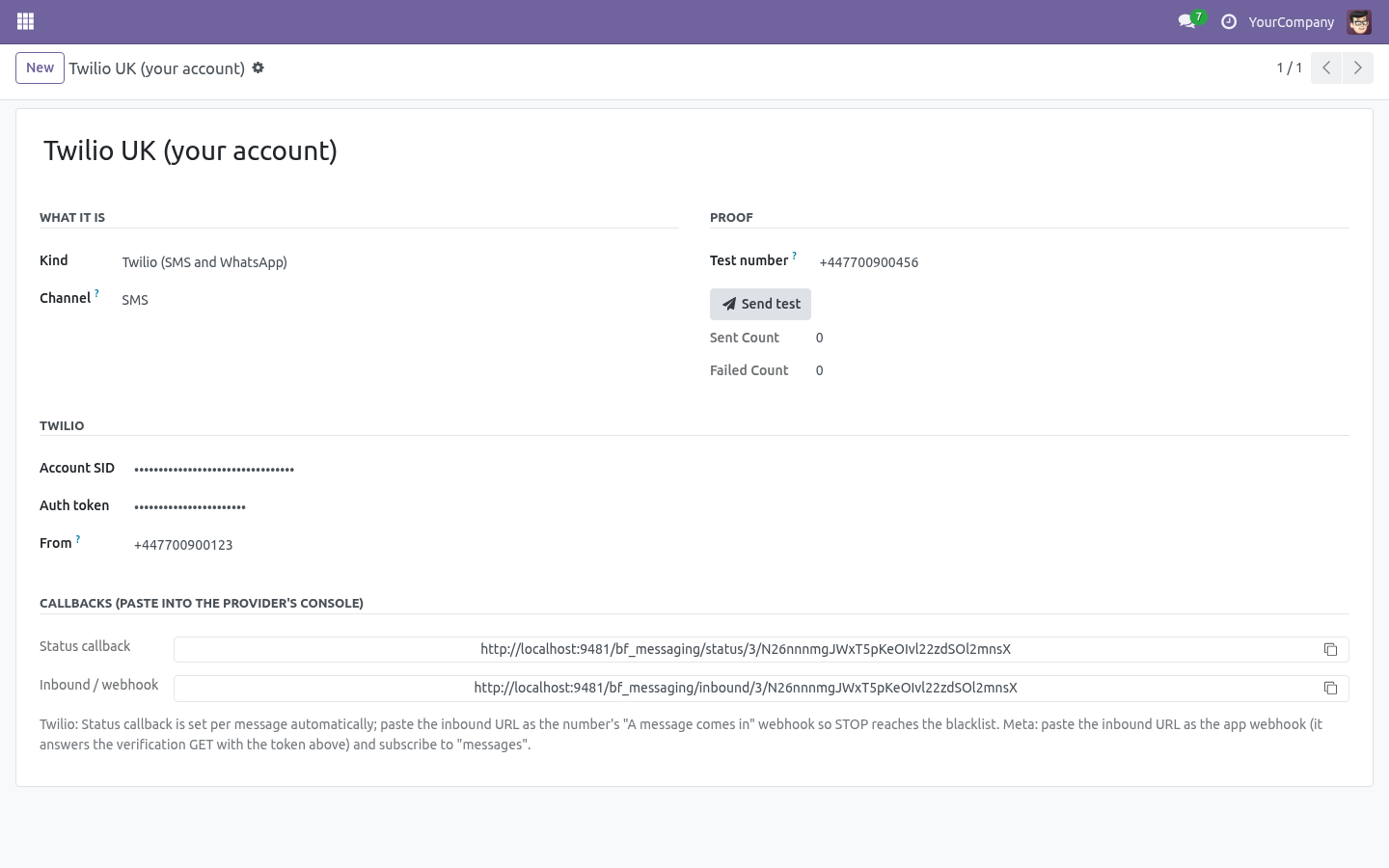Screen dimensions: 1389x868
Task: Click the CALLBACKS section heading
Action: point(202,604)
